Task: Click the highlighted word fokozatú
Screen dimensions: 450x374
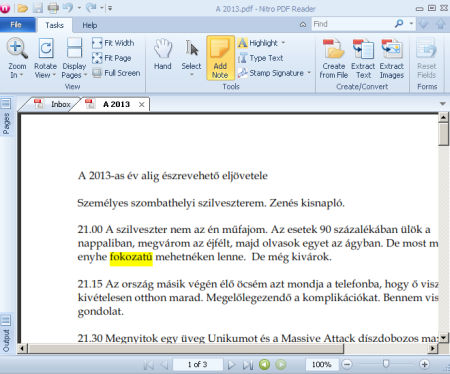Action: click(x=131, y=258)
